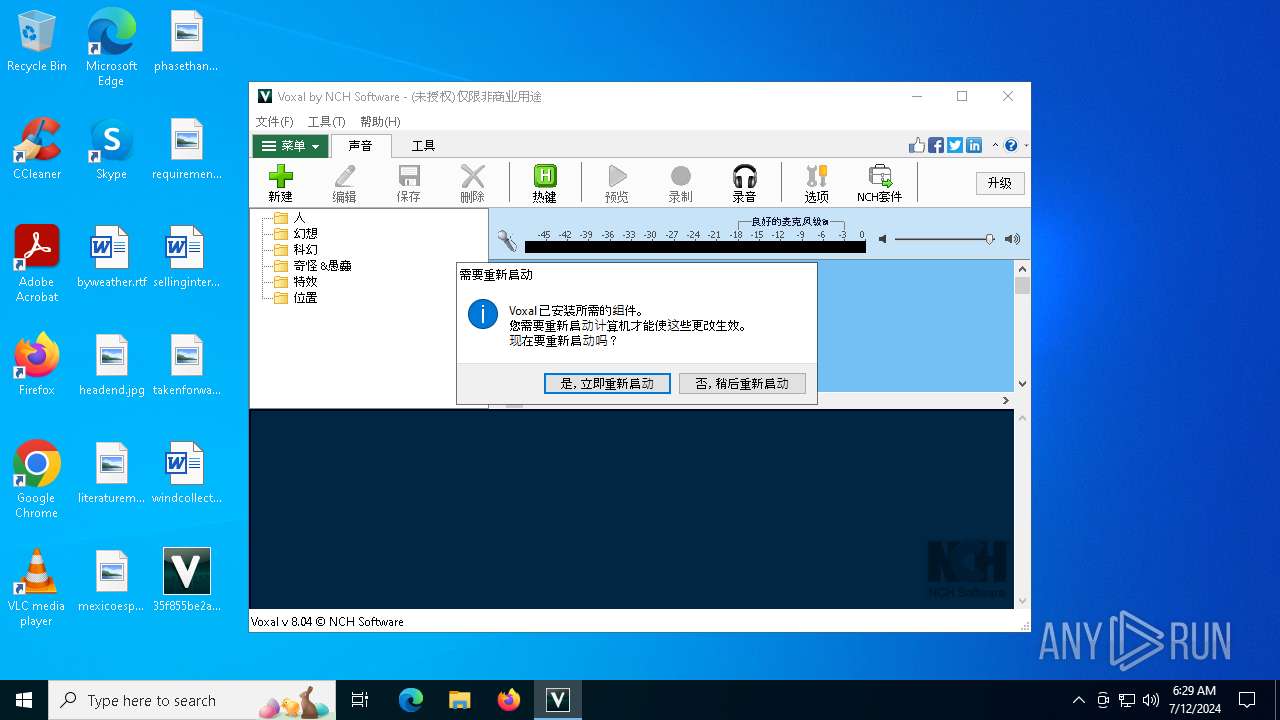Viewport: 1280px width, 720px height.
Task: Click the taskbar search box
Action: [x=192, y=700]
